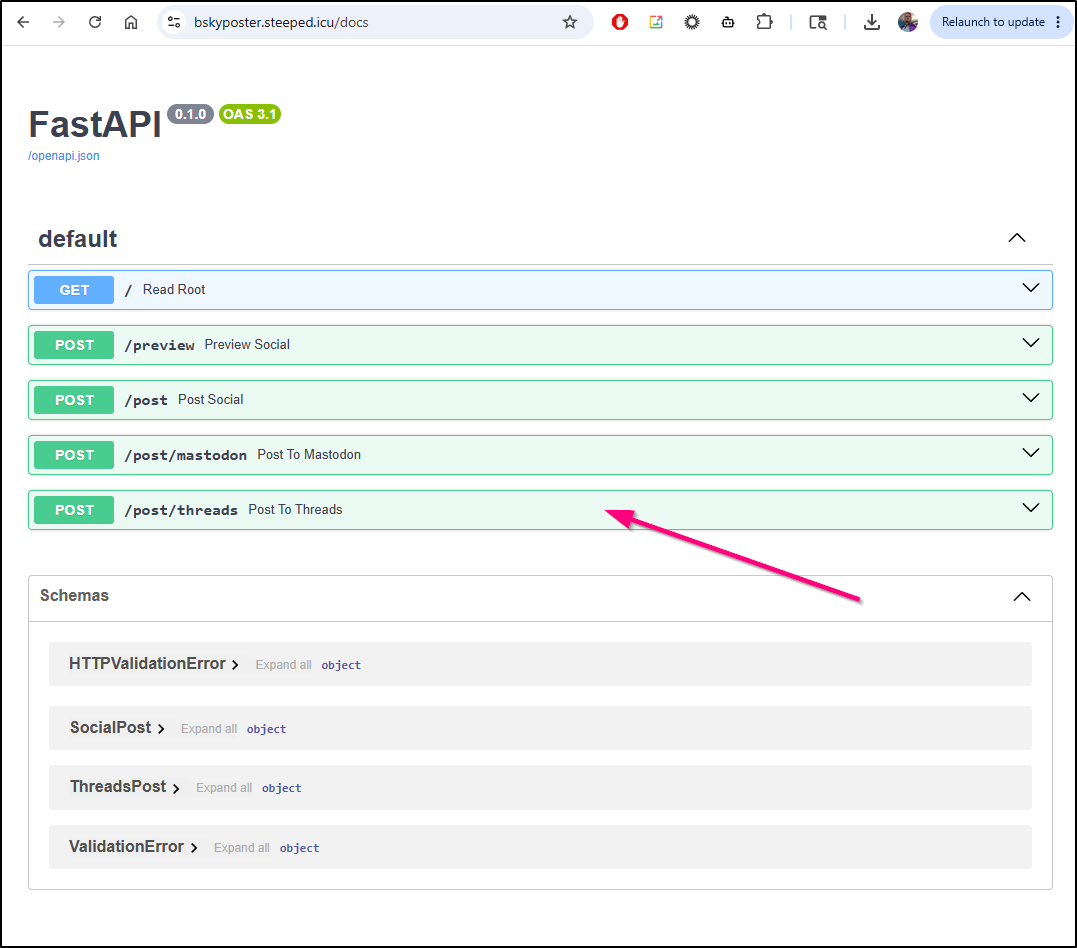Click the /post/threads path text
Viewport: 1077px width, 948px height.
(181, 510)
